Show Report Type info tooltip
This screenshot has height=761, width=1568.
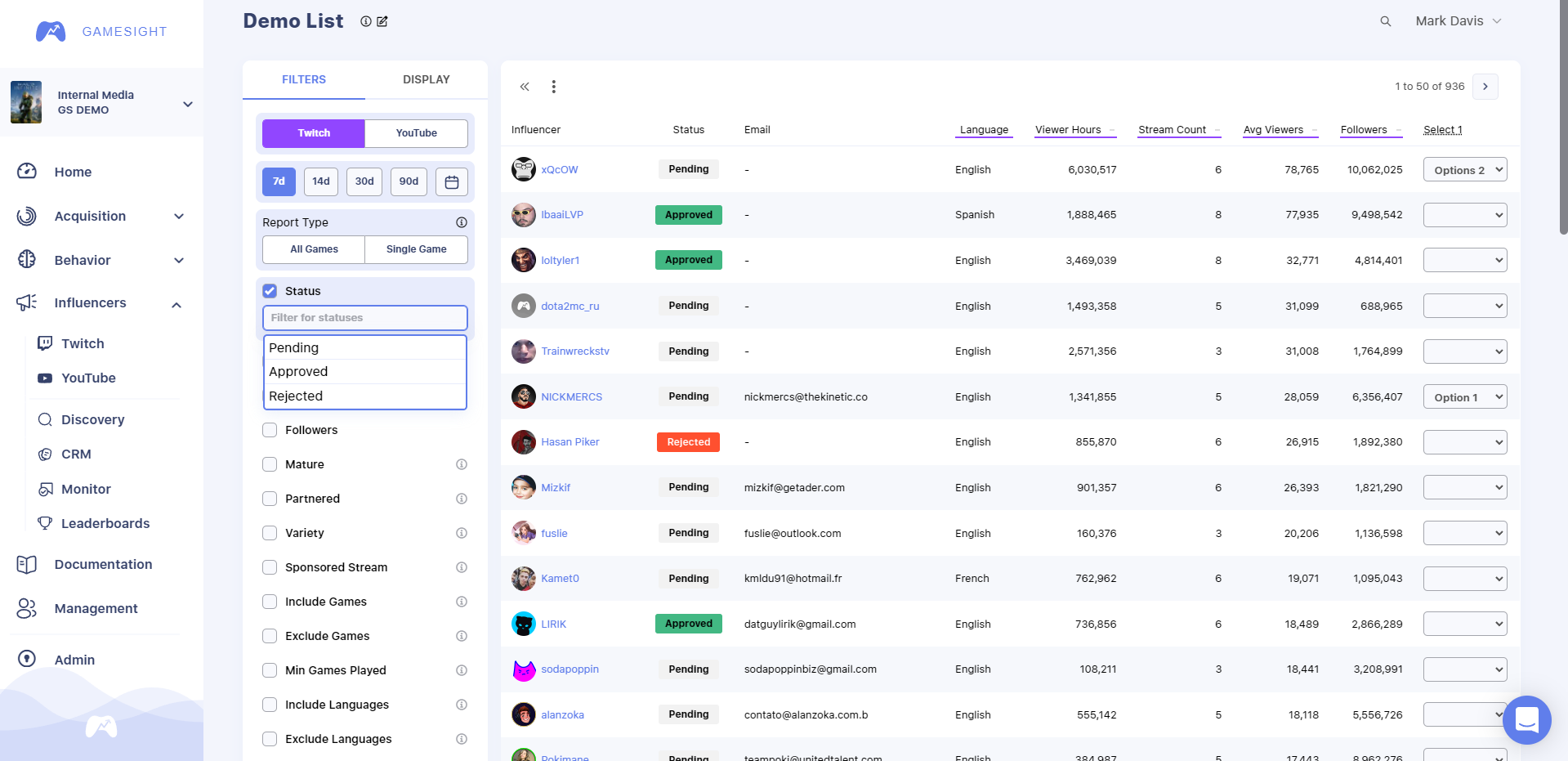tap(462, 222)
